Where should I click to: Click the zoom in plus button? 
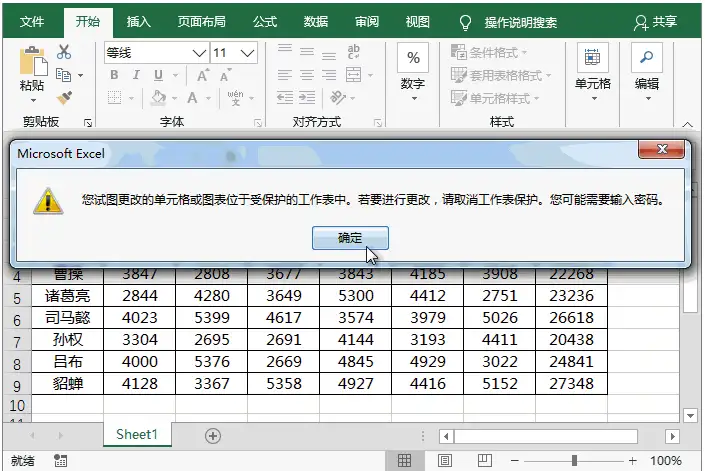[x=633, y=460]
